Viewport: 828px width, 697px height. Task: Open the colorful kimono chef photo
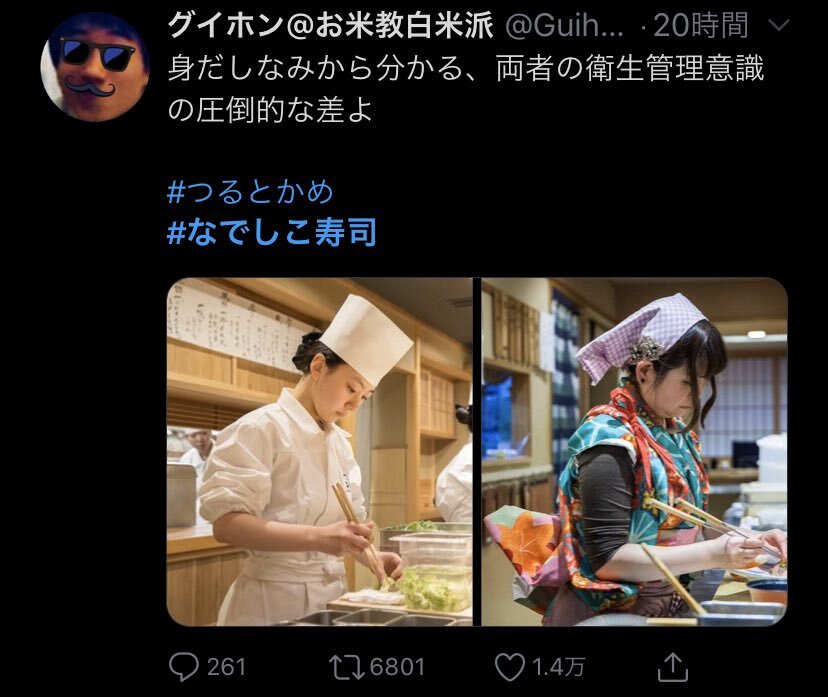(634, 451)
